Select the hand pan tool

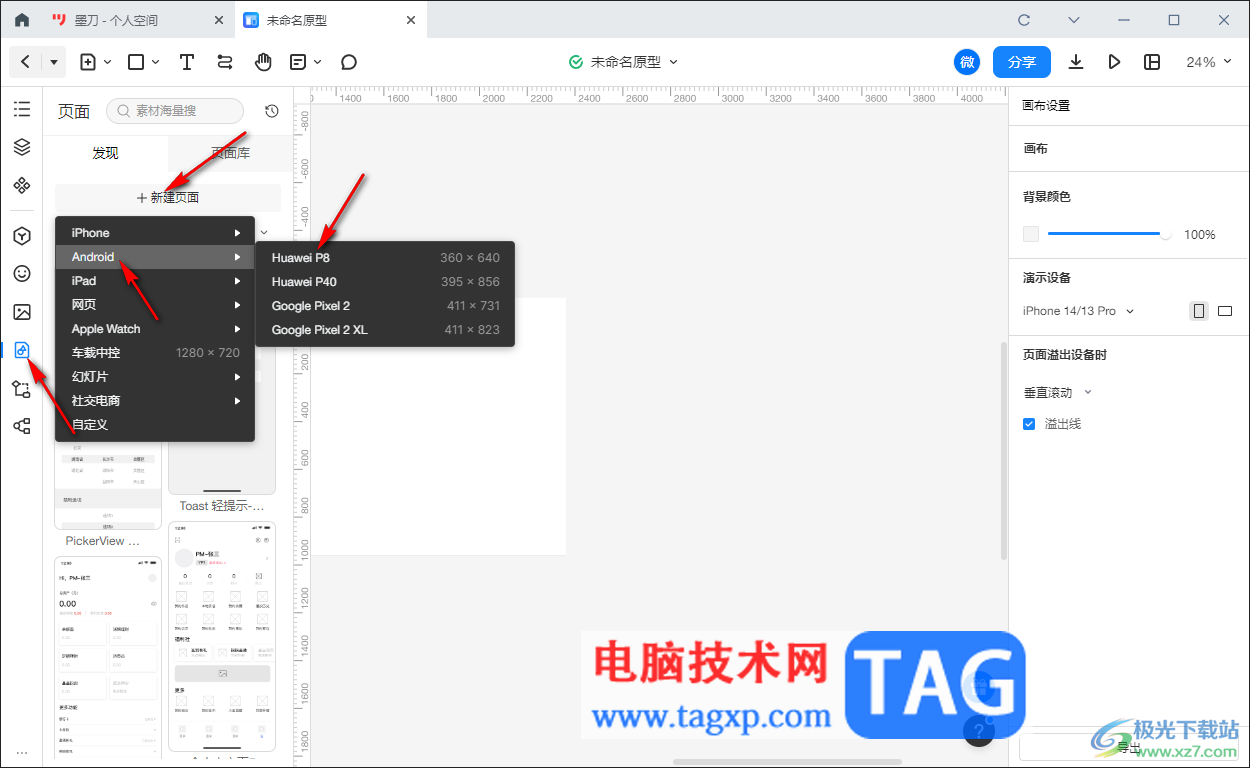point(263,62)
